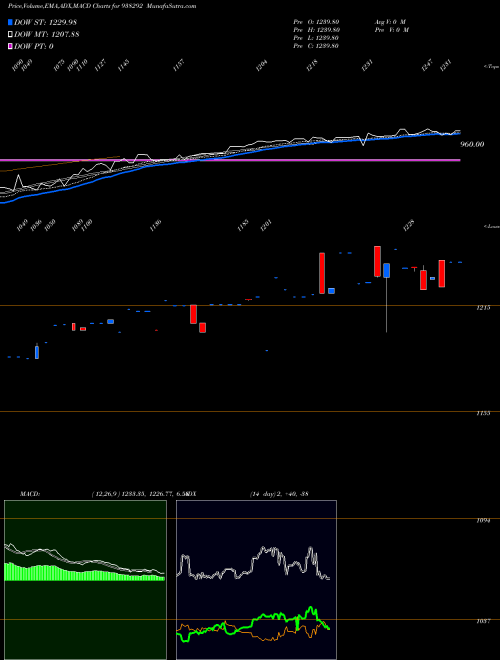Click the 1094 price axis label
Viewport: 500px width, 660px height.
point(483,521)
